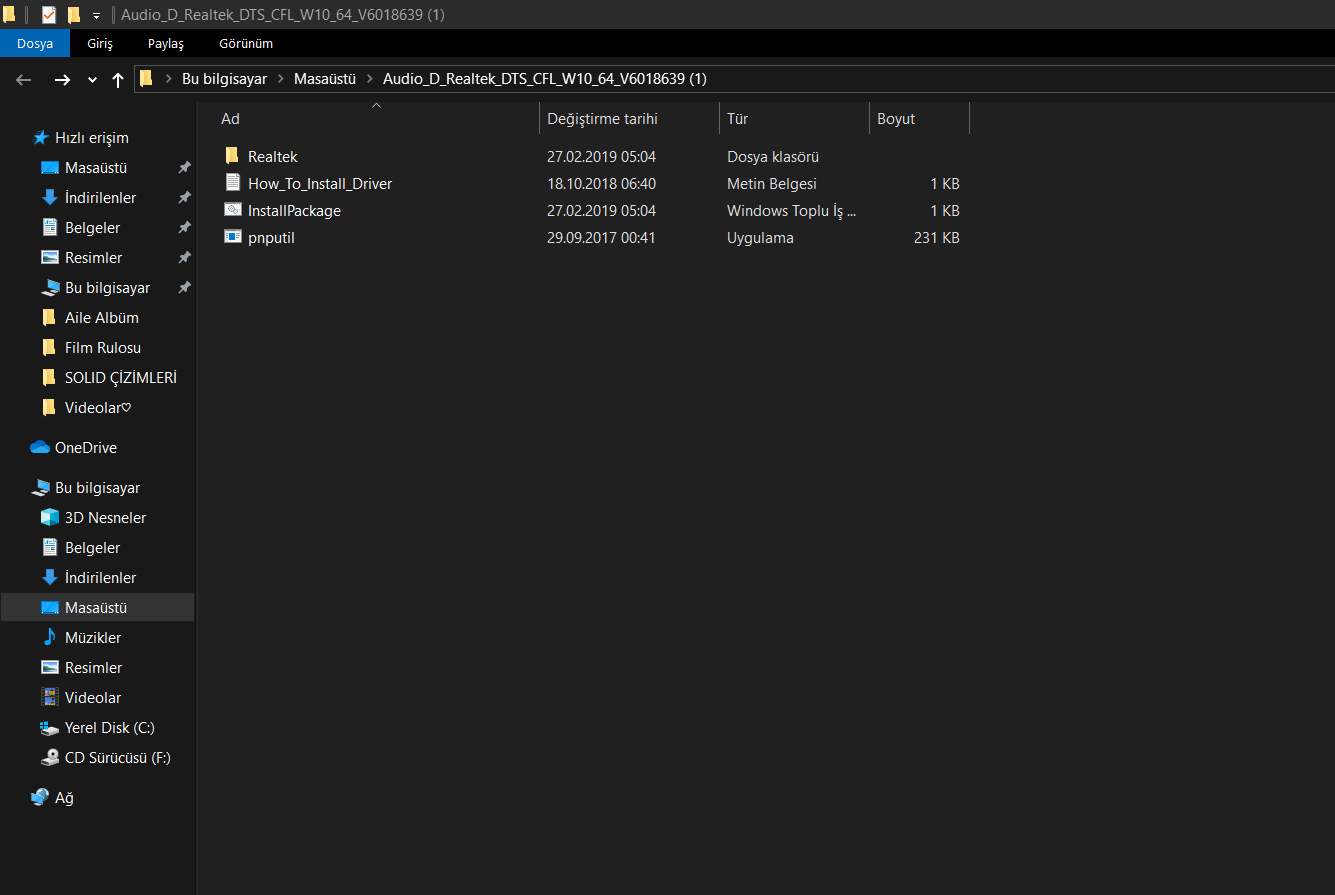
Task: Click the file name 'InstallPackage'
Action: [294, 211]
